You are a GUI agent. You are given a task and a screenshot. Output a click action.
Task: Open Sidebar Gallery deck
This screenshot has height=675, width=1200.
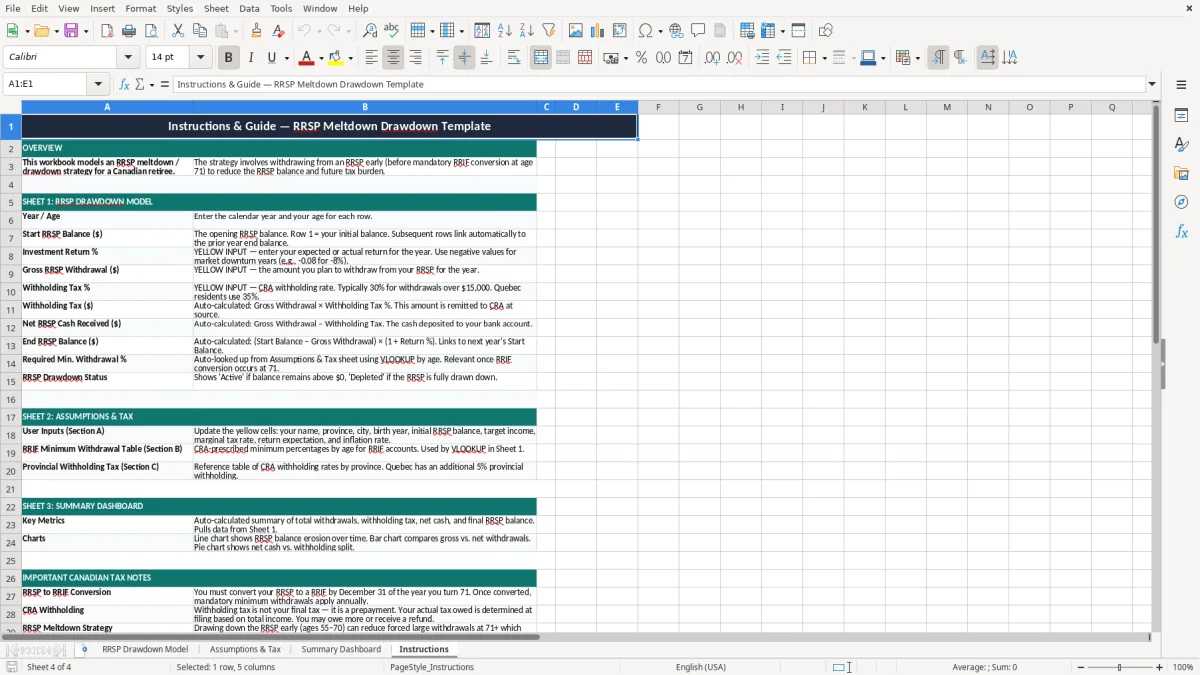pyautogui.click(x=1181, y=173)
